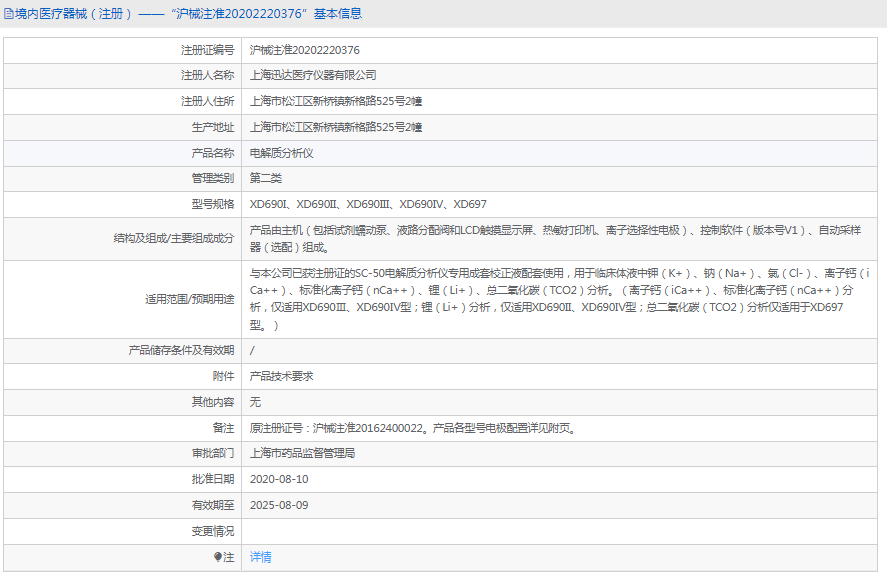Click structure description starting 产品由主机
The height and width of the screenshot is (575, 887).
(x=555, y=239)
